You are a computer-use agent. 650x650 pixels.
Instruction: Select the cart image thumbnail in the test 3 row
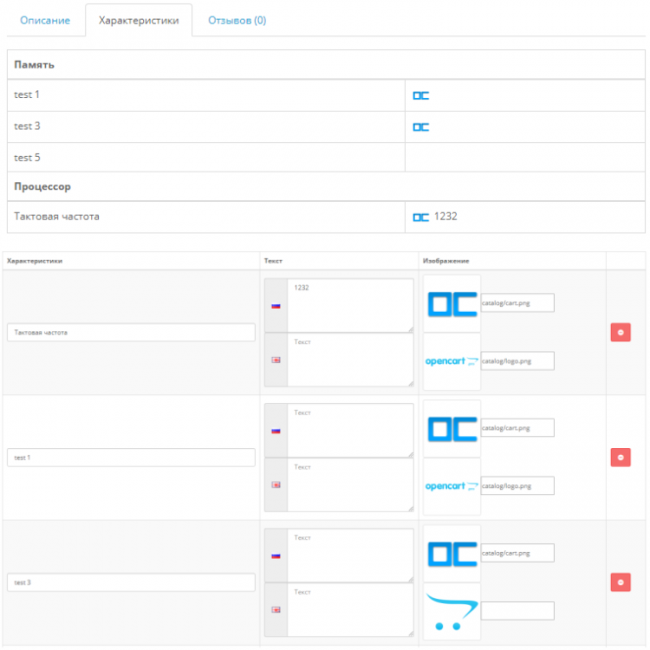point(452,611)
